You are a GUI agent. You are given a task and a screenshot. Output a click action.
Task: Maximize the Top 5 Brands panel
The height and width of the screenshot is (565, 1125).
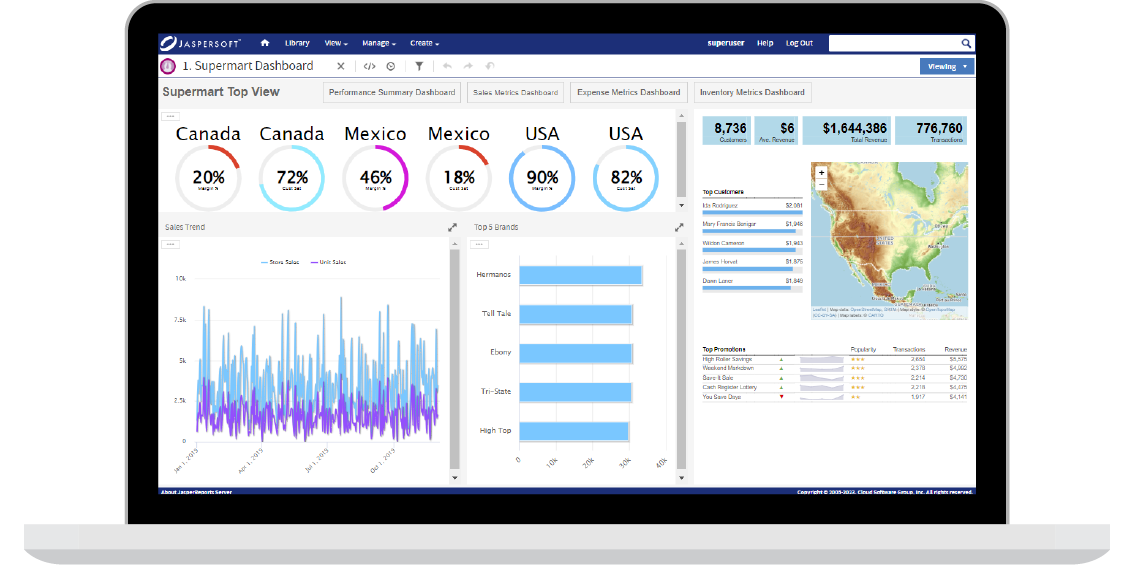(x=679, y=227)
